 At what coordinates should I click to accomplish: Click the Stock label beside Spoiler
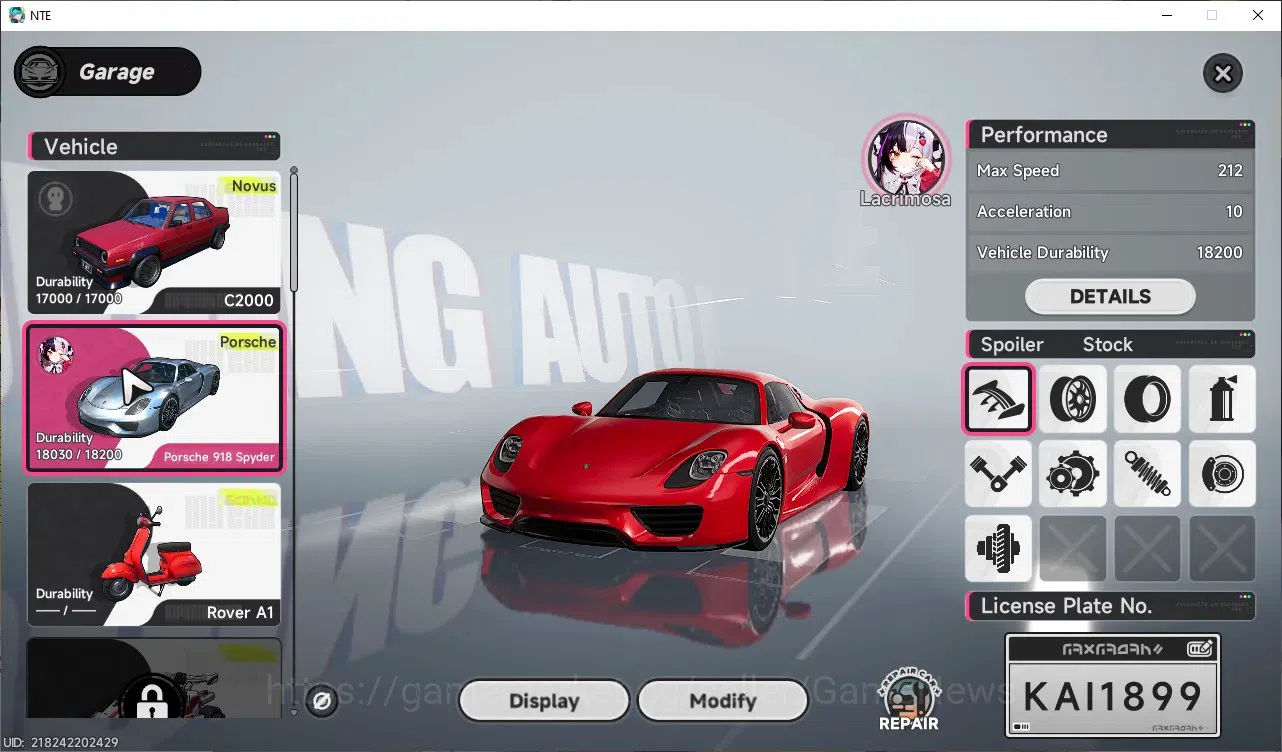(1107, 345)
